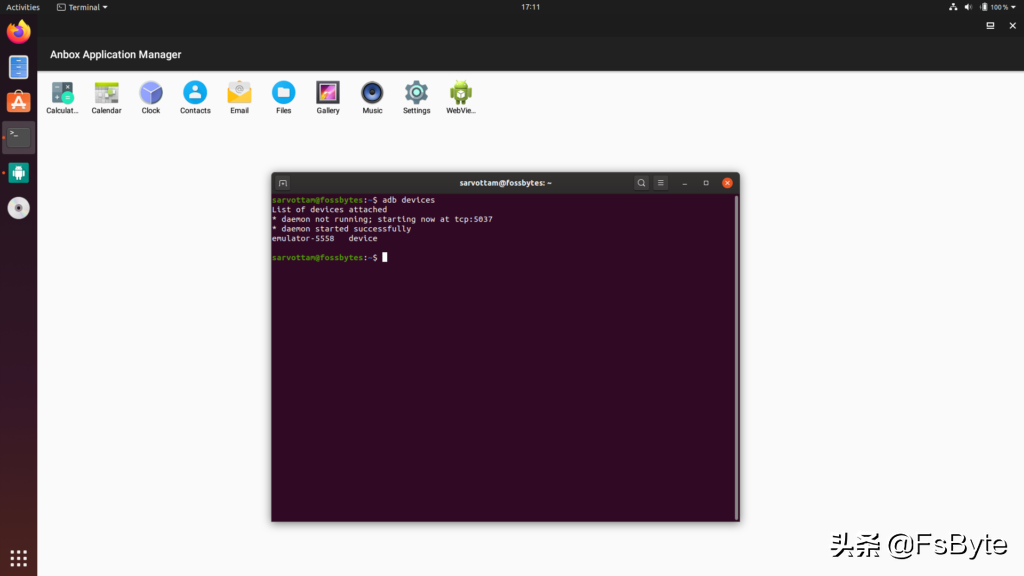1024x576 pixels.
Task: Open the Clock app
Action: 150,92
